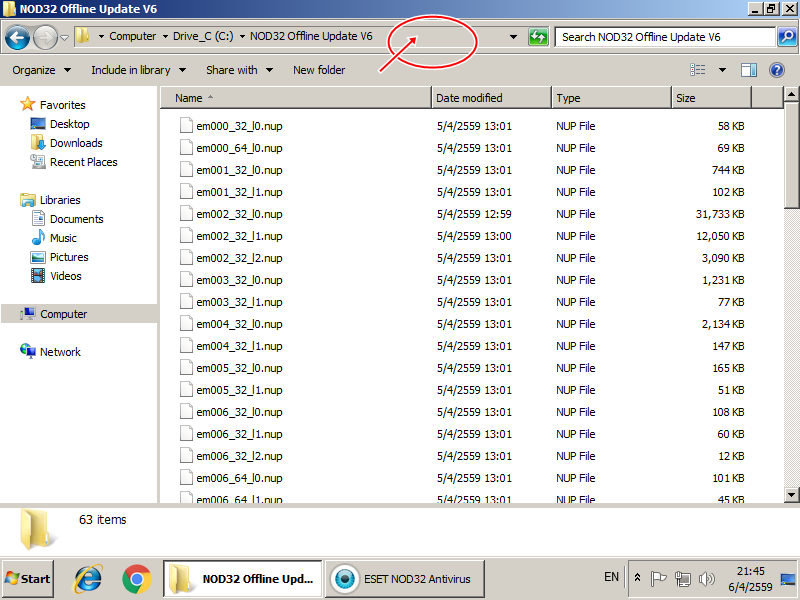Select the file em001_32_l0.nup
This screenshot has height=600, width=800.
239,170
